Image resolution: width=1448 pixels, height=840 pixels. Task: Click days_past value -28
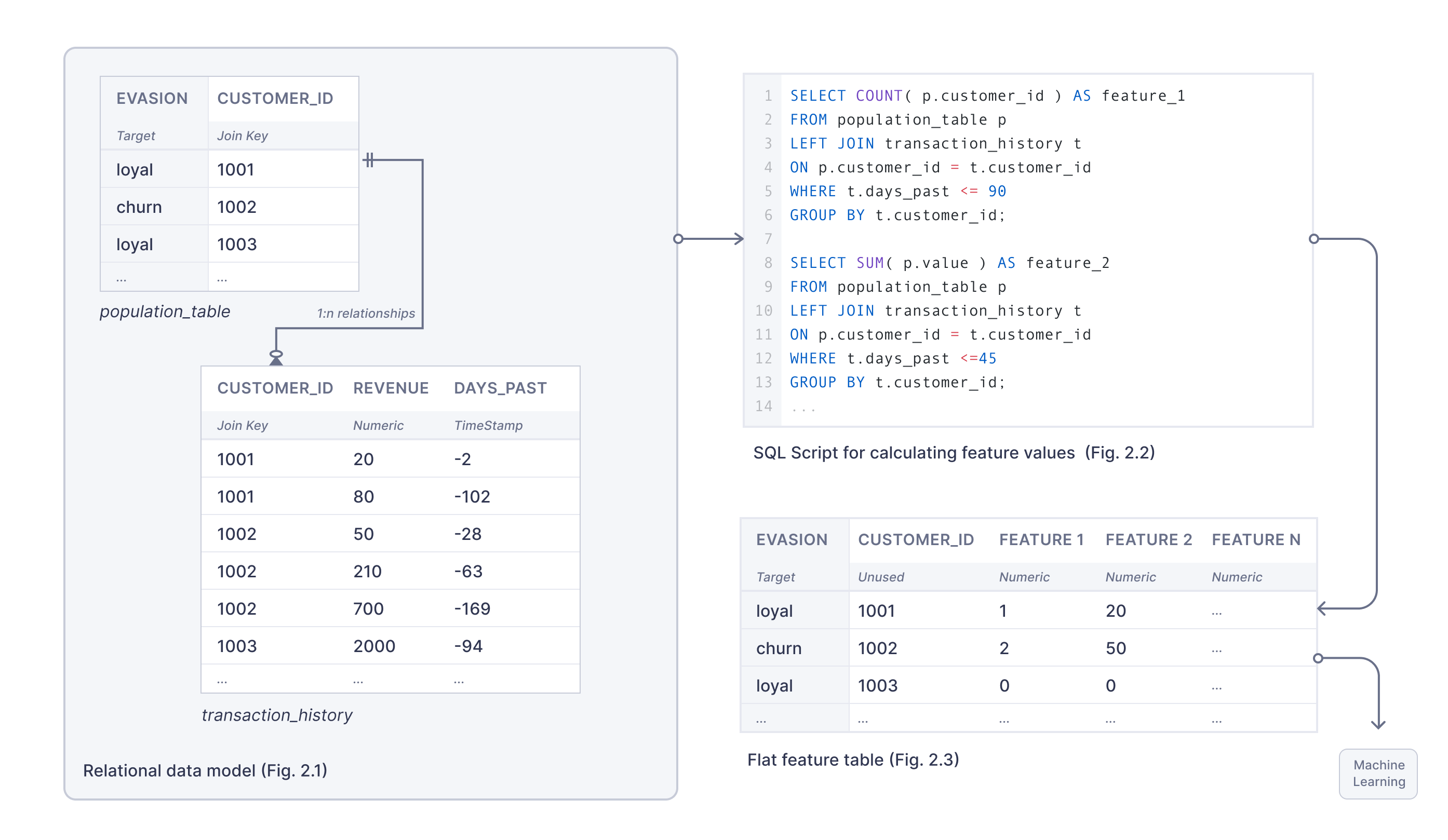(467, 534)
